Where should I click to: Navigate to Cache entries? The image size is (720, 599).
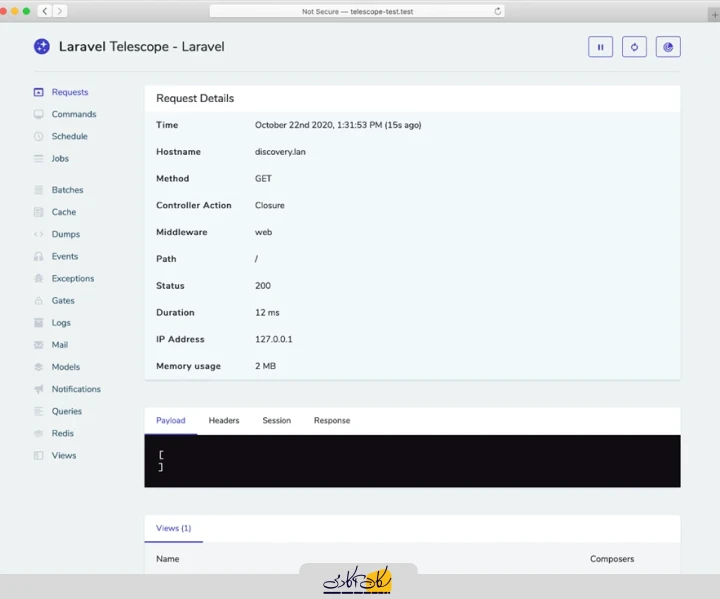point(64,212)
